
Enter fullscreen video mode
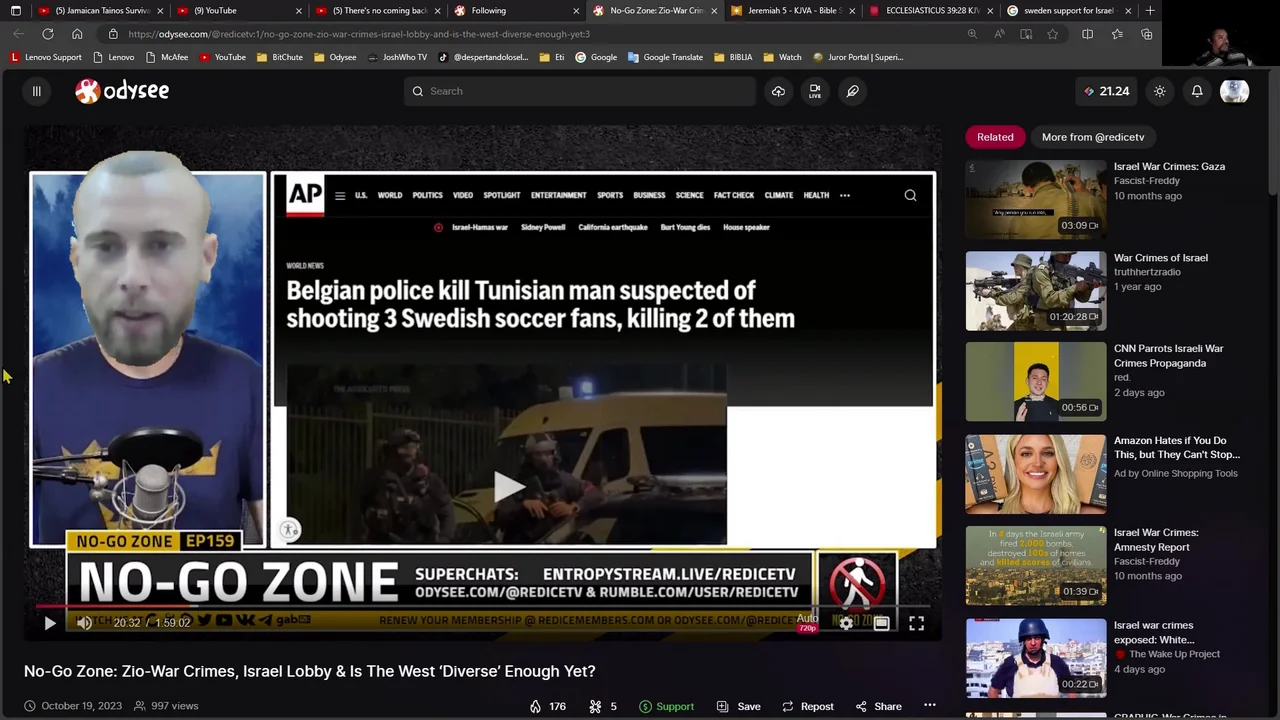pyautogui.click(x=916, y=623)
